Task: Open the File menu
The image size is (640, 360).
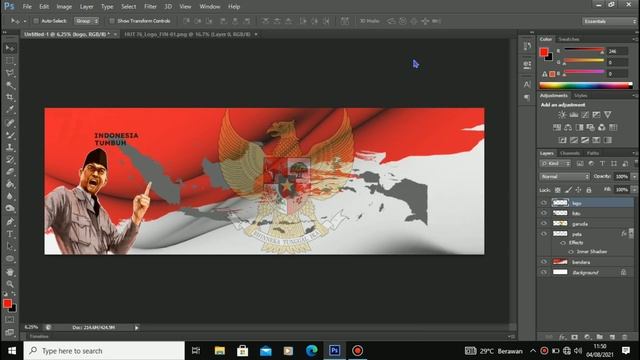Action: coord(27,7)
